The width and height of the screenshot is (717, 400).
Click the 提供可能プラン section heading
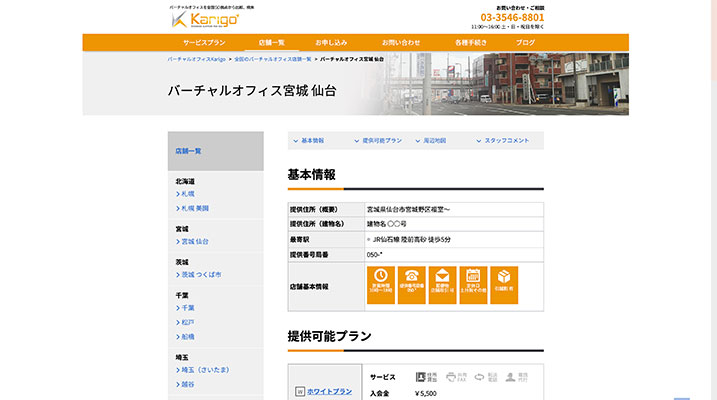(x=329, y=336)
